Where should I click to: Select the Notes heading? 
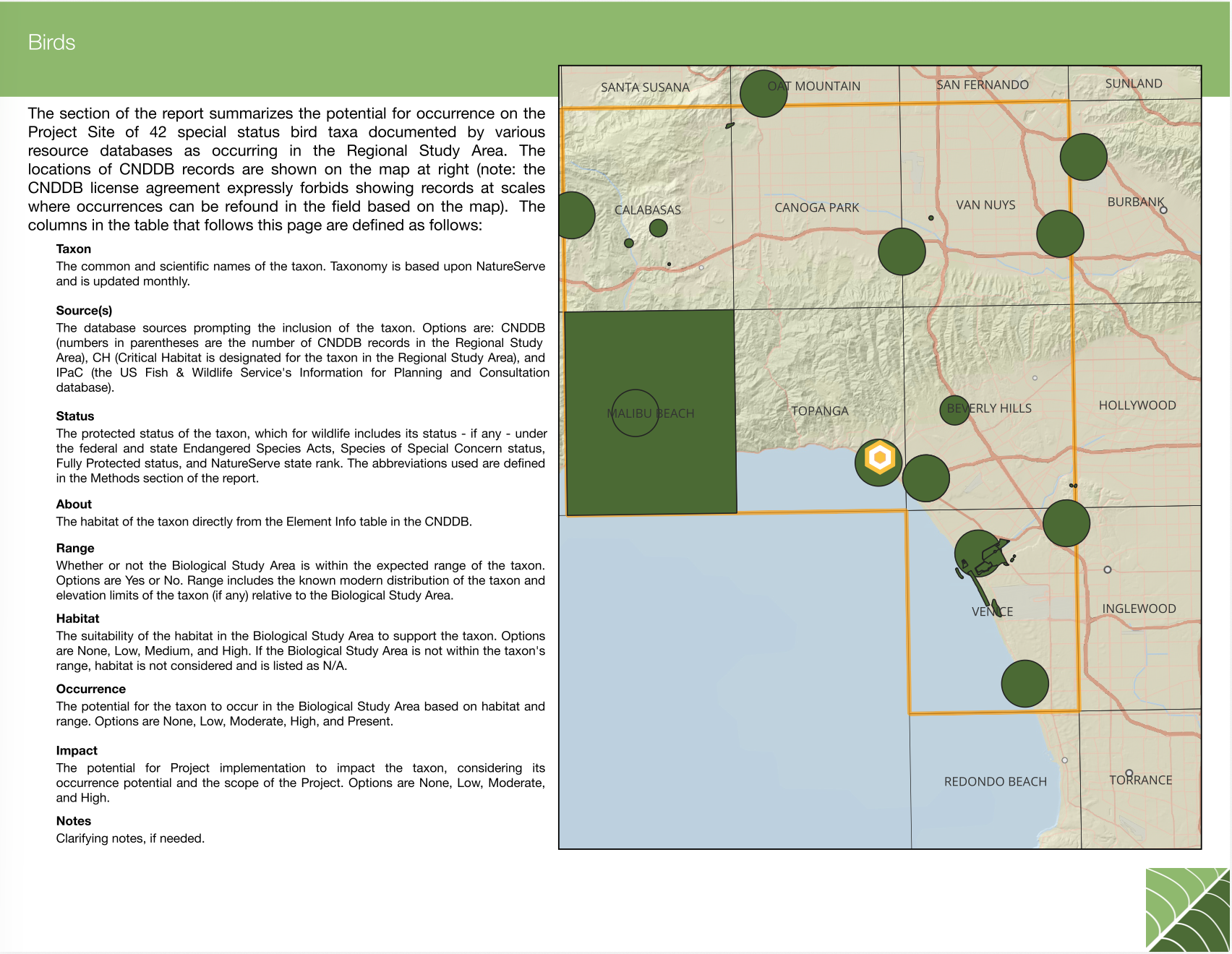pos(74,821)
